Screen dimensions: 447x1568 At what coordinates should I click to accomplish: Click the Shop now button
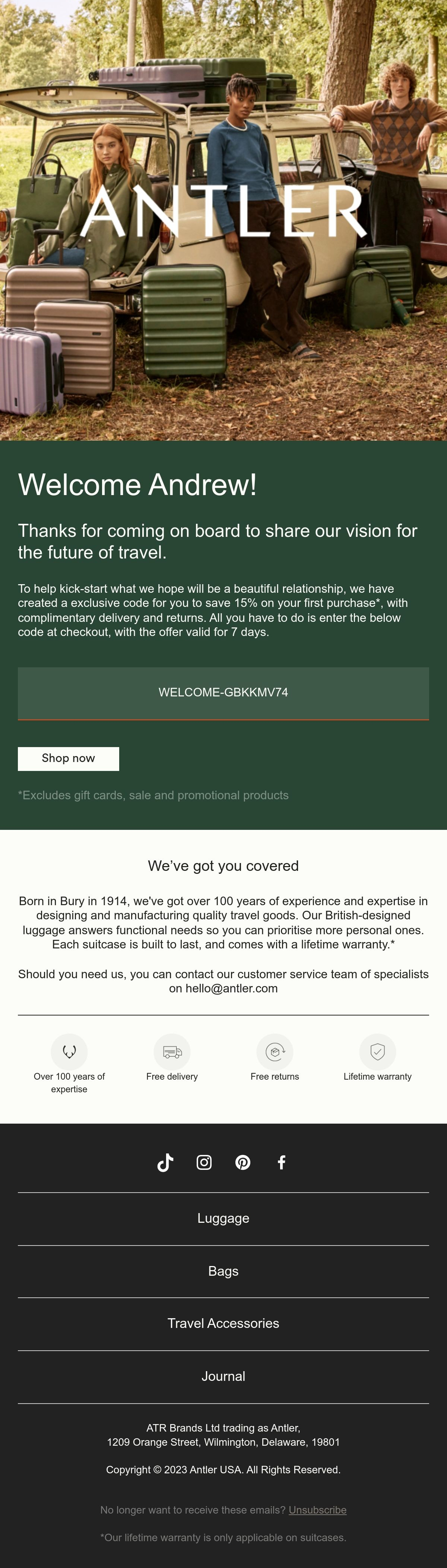click(x=69, y=758)
